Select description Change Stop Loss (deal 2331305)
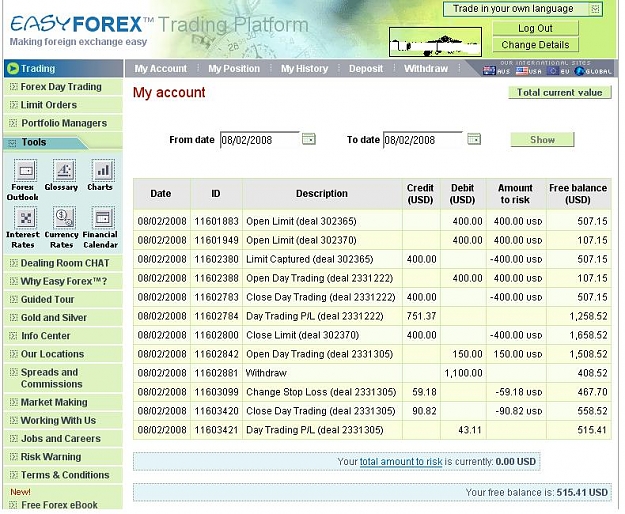 tap(321, 392)
